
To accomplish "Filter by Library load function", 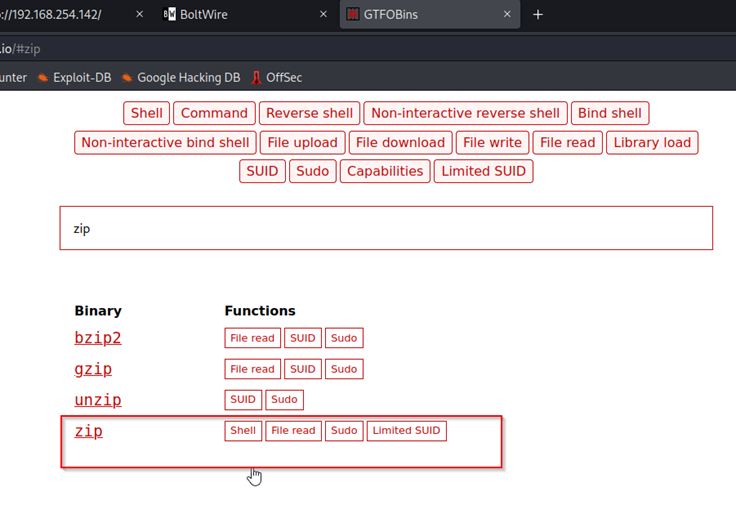I will tap(652, 142).
